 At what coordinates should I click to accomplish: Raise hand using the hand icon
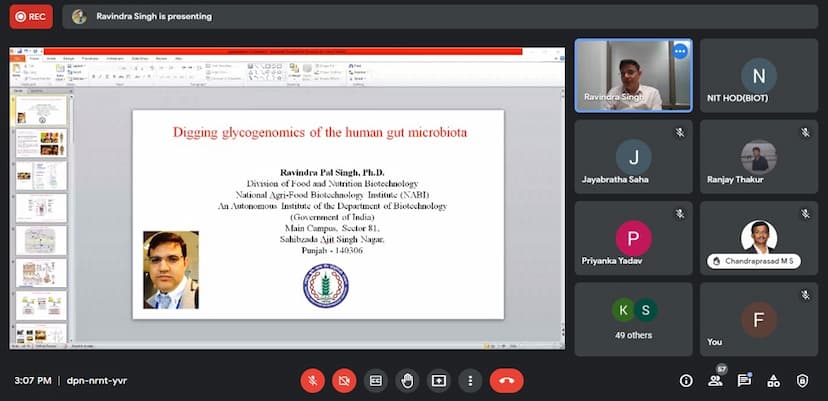[407, 380]
